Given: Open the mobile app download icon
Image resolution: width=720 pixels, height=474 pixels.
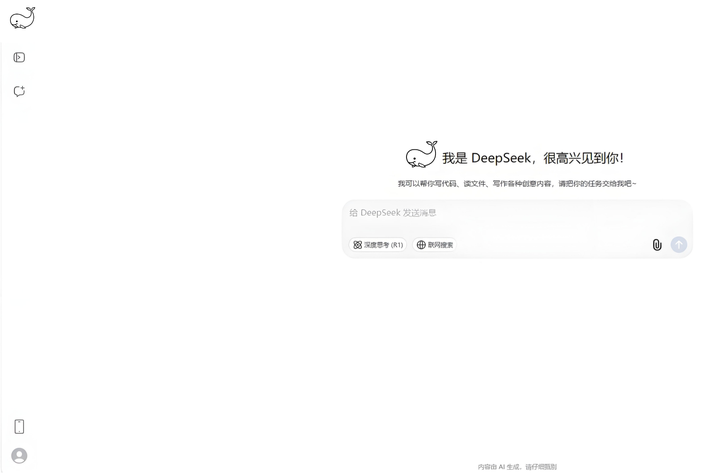Looking at the screenshot, I should click(x=19, y=426).
